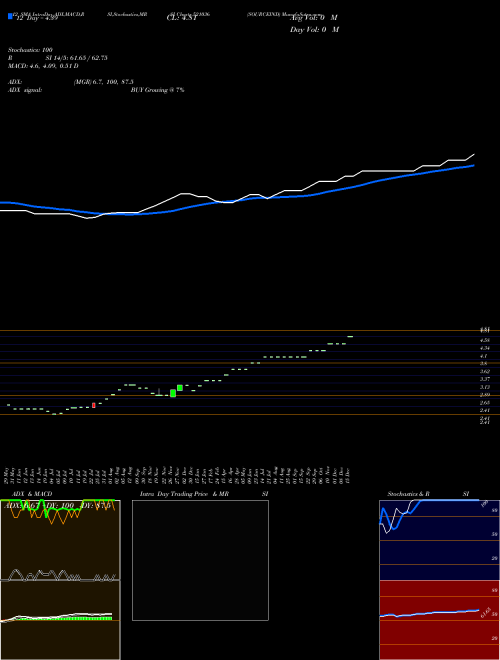The image size is (500, 660).
Task: Click the 'Intra Day Trading Price & MR' title
Action: coord(184,494)
